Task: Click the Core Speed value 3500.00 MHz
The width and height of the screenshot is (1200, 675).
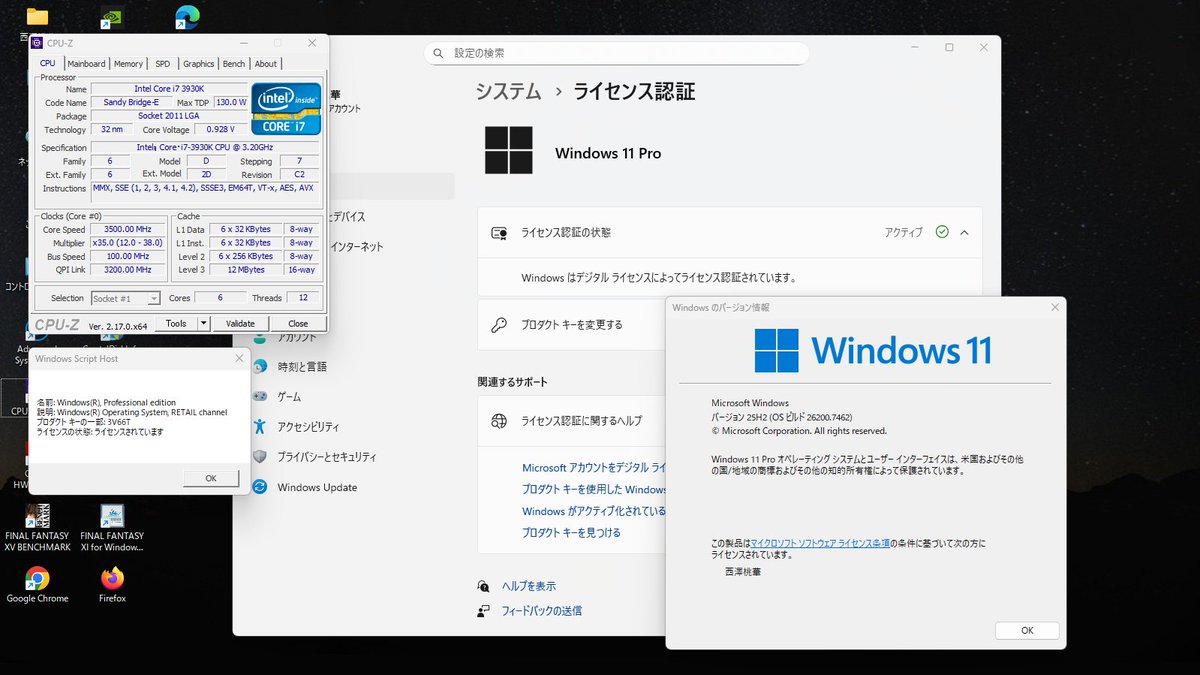Action: (x=127, y=229)
